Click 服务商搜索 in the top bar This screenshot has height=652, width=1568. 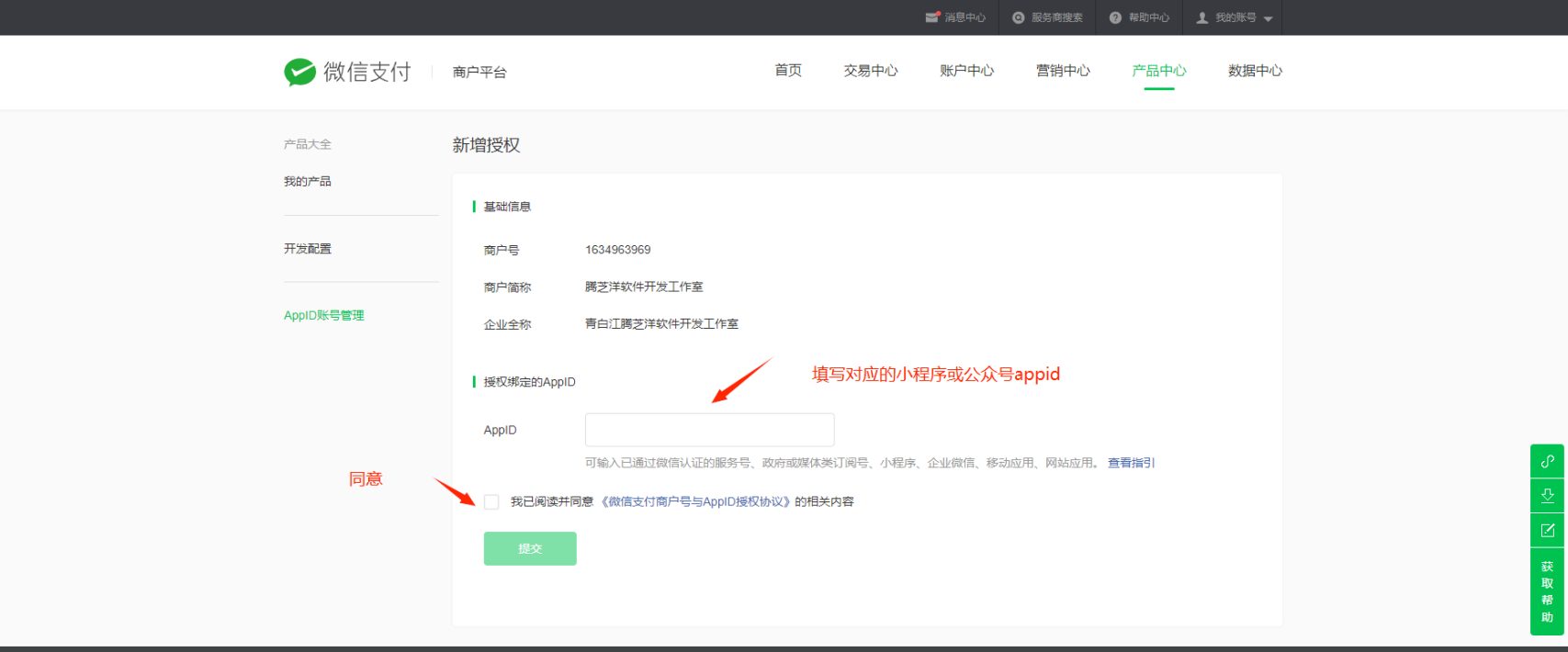tap(1057, 17)
